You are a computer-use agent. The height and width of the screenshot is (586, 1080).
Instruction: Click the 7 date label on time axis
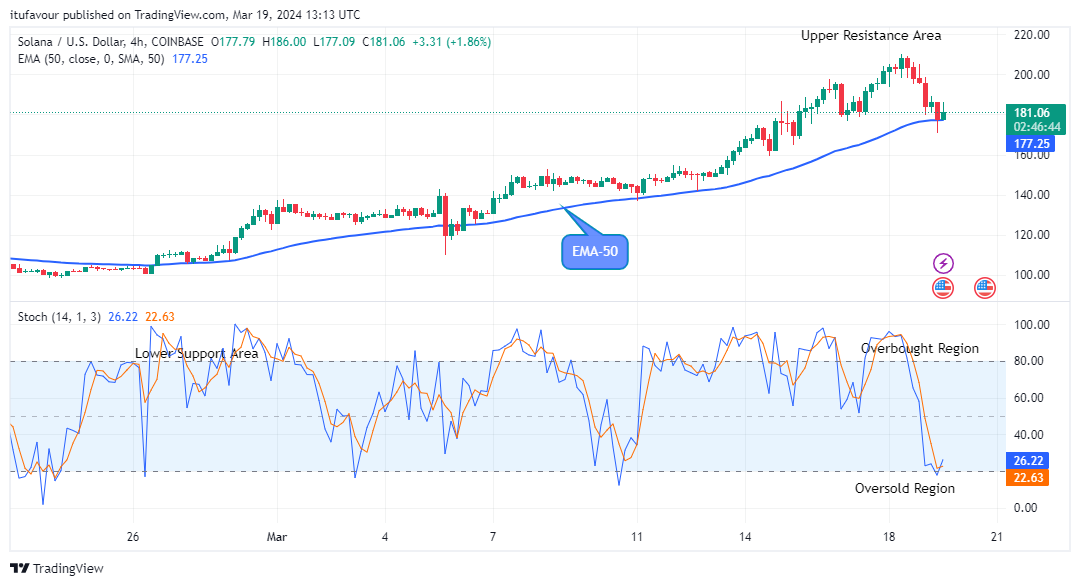[492, 536]
